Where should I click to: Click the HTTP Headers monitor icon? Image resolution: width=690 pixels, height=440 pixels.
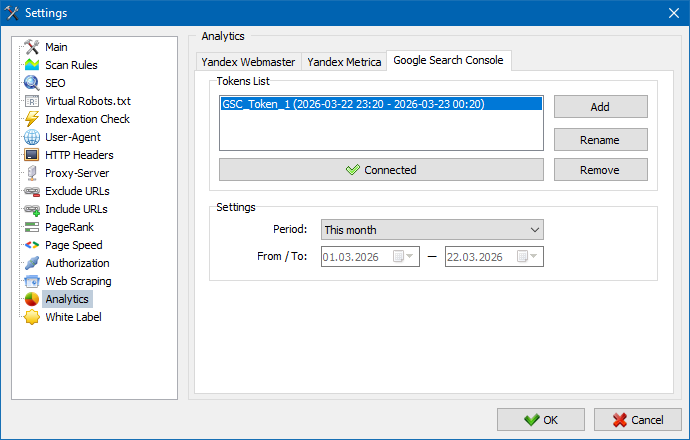(x=32, y=155)
